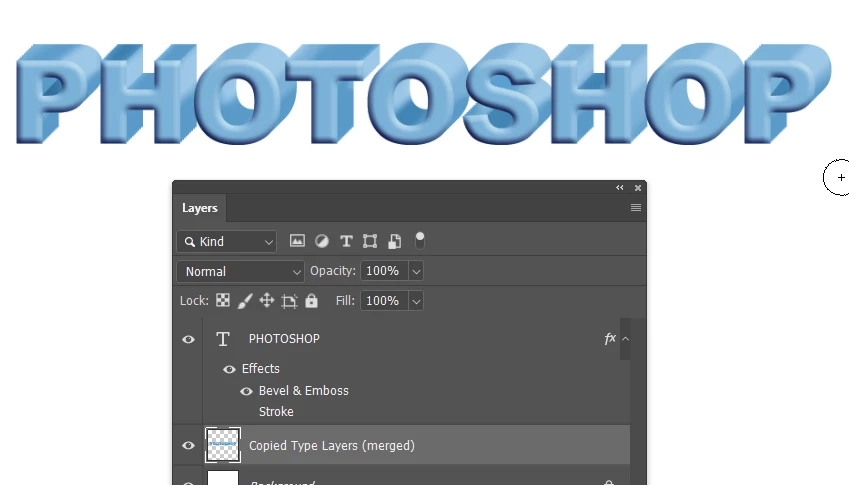Viewport: 849px width, 485px height.
Task: Hide the PHOTOSHOP type layer
Action: pyautogui.click(x=188, y=339)
